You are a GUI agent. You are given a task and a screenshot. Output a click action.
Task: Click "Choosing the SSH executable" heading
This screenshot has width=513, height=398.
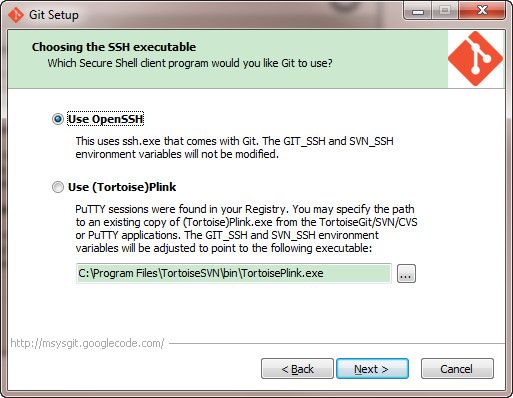coord(114,47)
